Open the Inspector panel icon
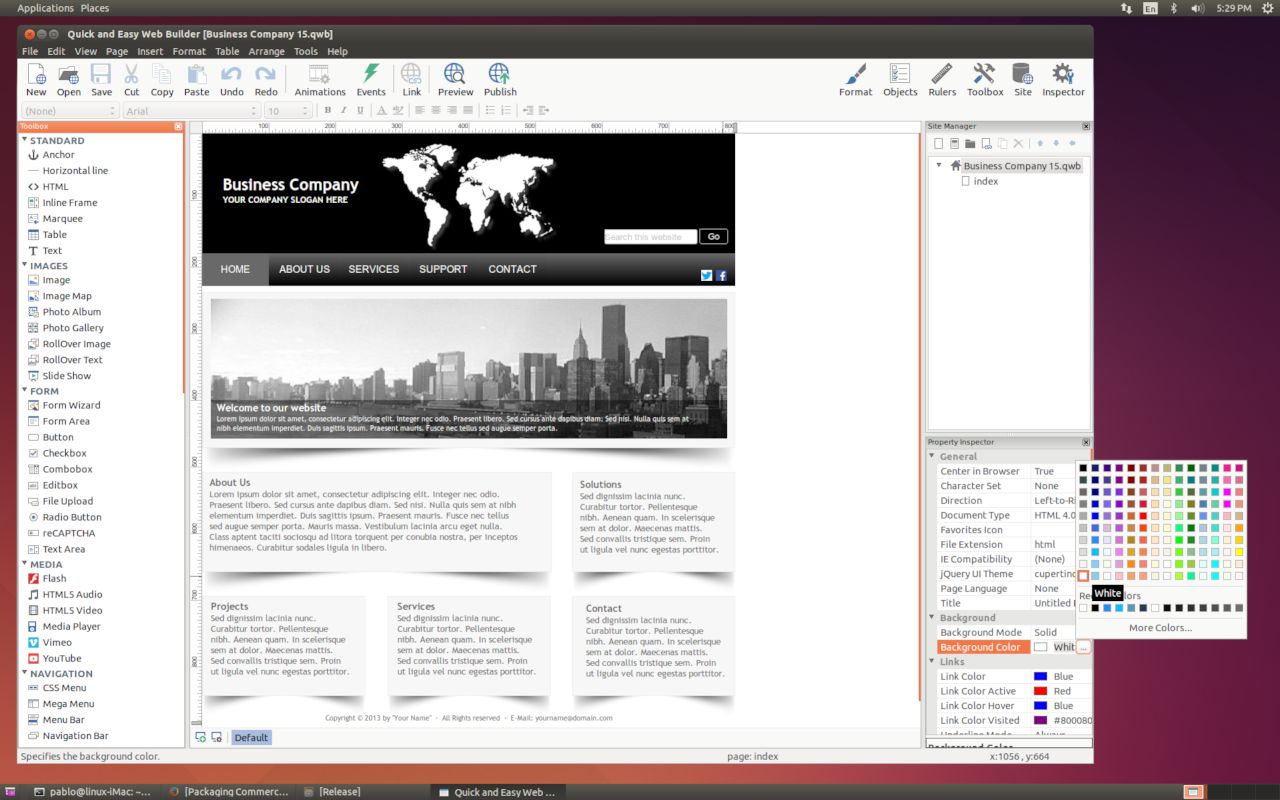Screen dimensions: 1280x800 [1063, 79]
